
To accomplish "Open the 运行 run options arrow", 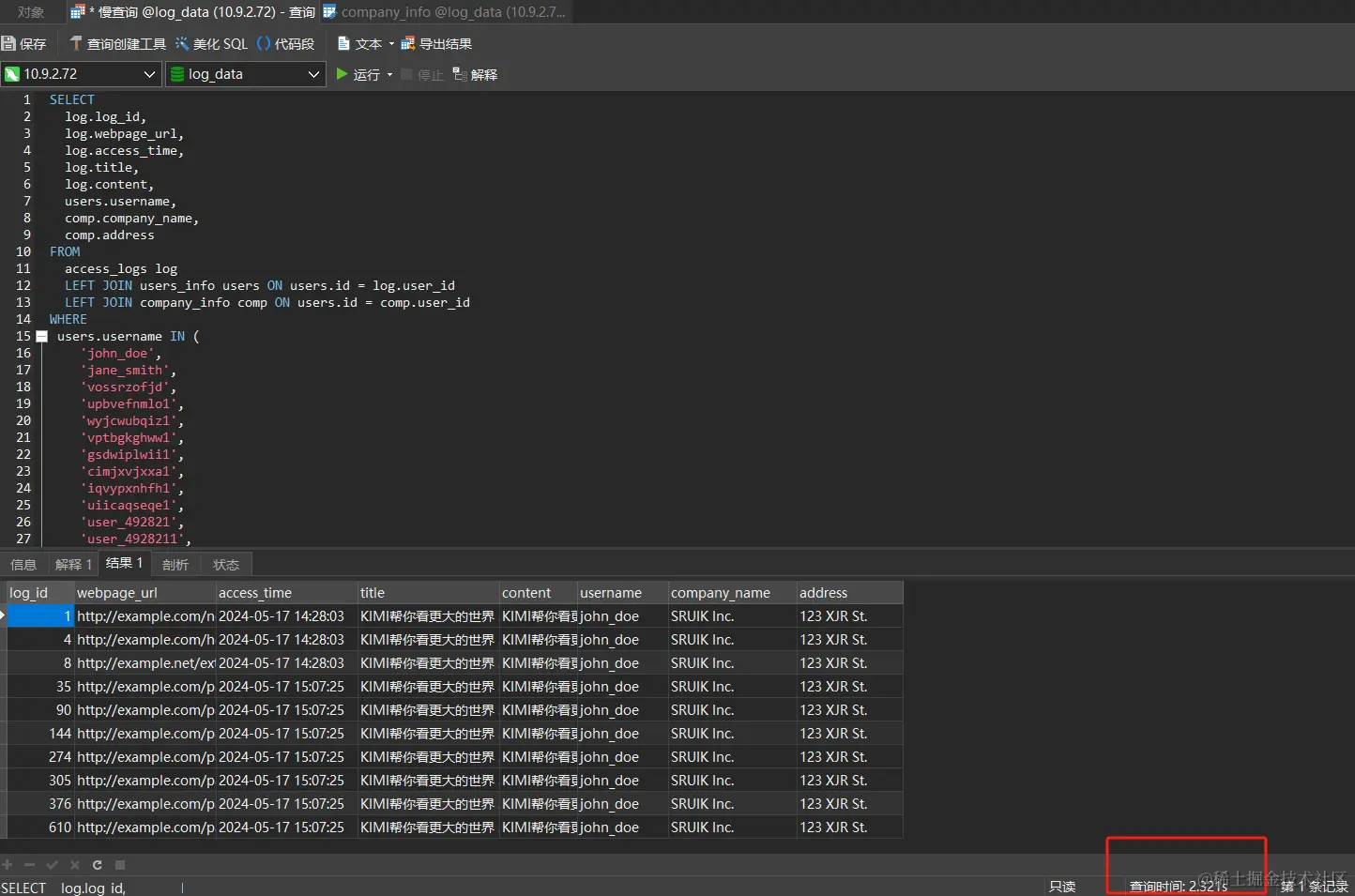I will 389,75.
